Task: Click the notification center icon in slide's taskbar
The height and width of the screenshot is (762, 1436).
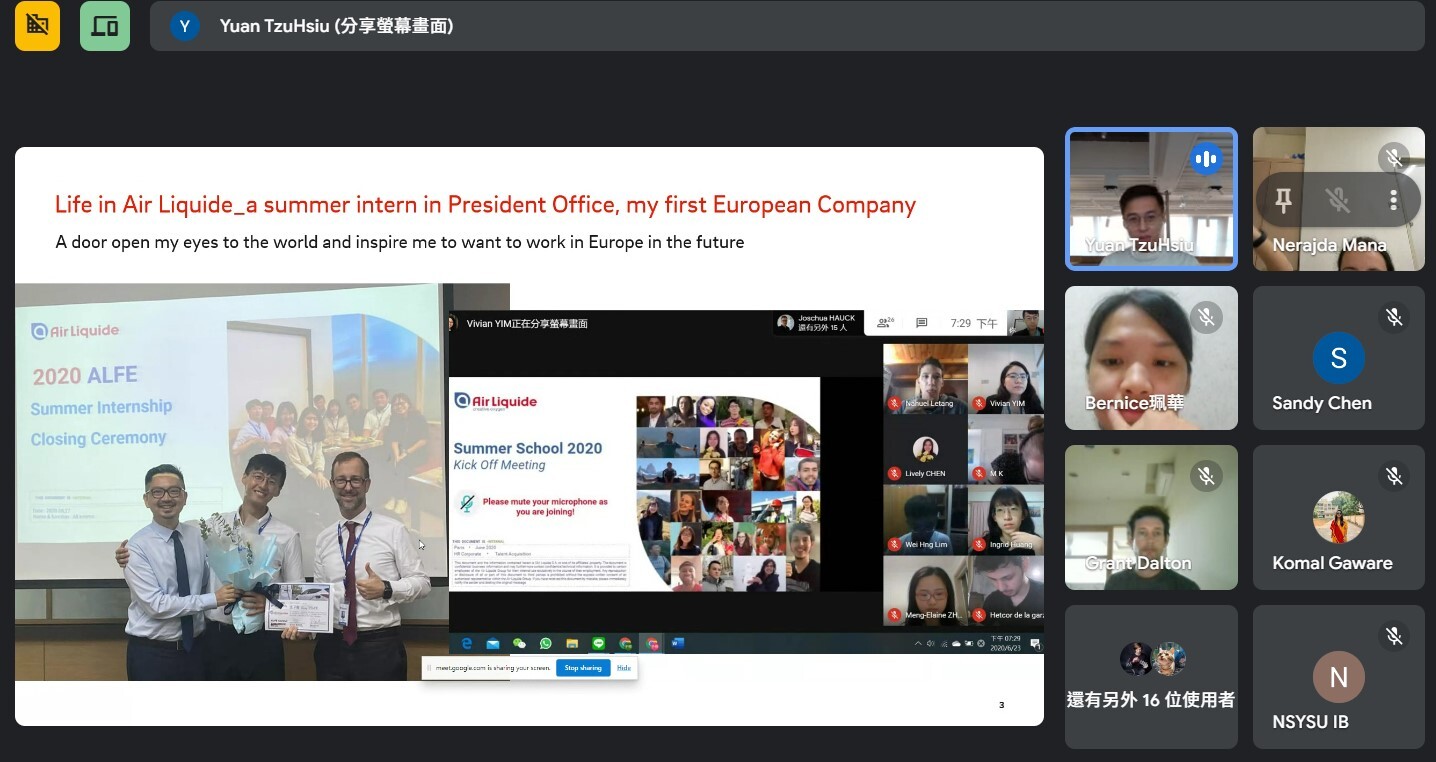Action: tap(1034, 643)
